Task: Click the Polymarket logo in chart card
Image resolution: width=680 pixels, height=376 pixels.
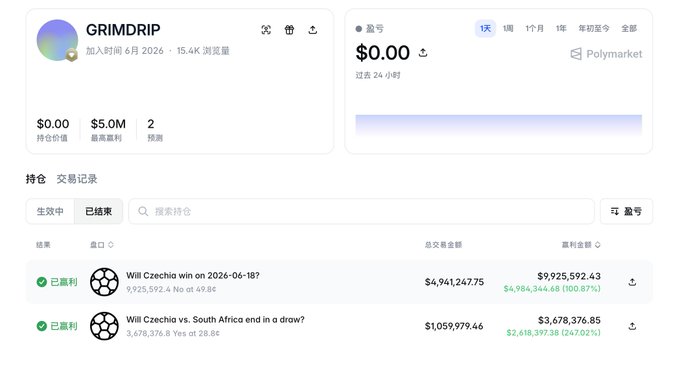Action: (x=606, y=54)
